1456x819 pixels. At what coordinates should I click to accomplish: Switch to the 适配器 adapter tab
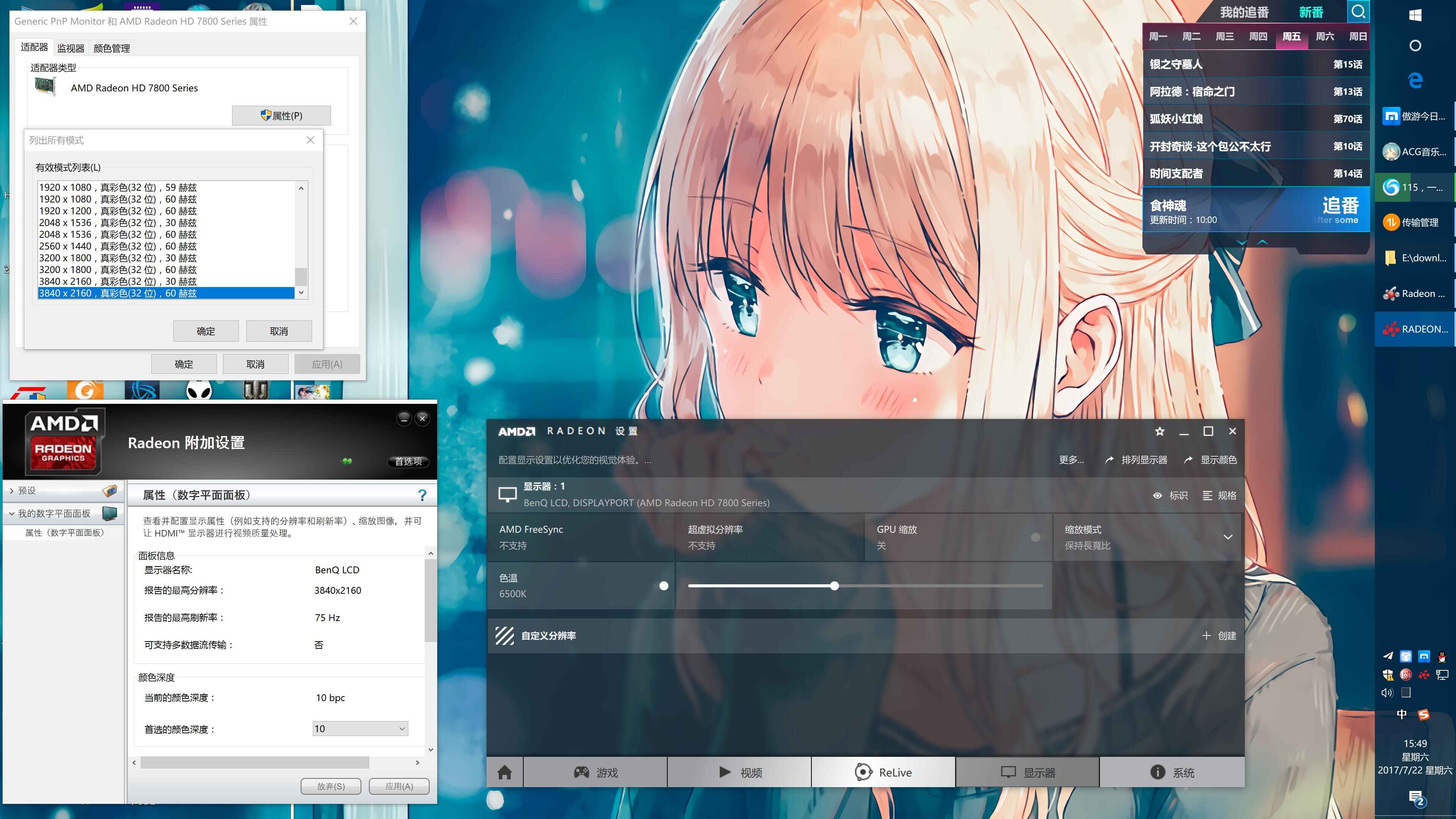pos(34,47)
